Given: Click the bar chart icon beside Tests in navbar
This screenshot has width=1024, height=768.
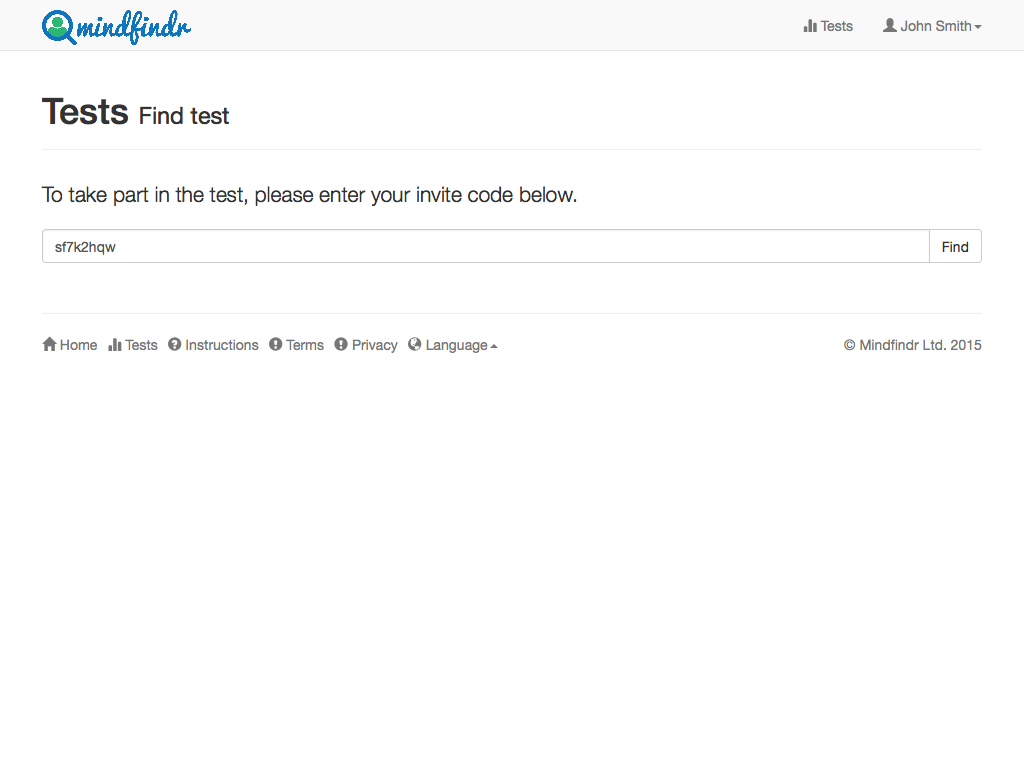Looking at the screenshot, I should click(x=810, y=26).
